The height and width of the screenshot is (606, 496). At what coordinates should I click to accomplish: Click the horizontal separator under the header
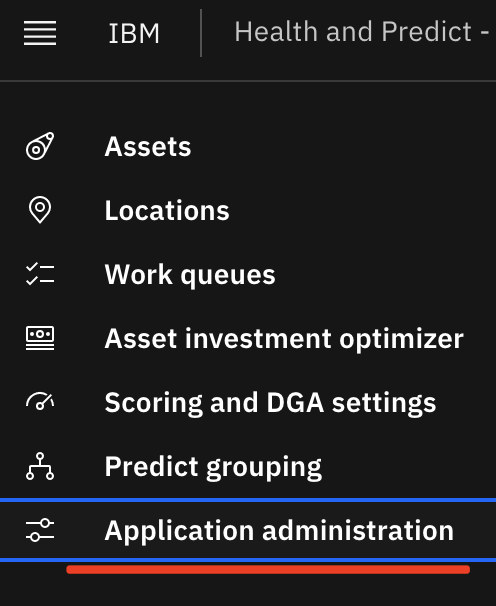pyautogui.click(x=248, y=81)
